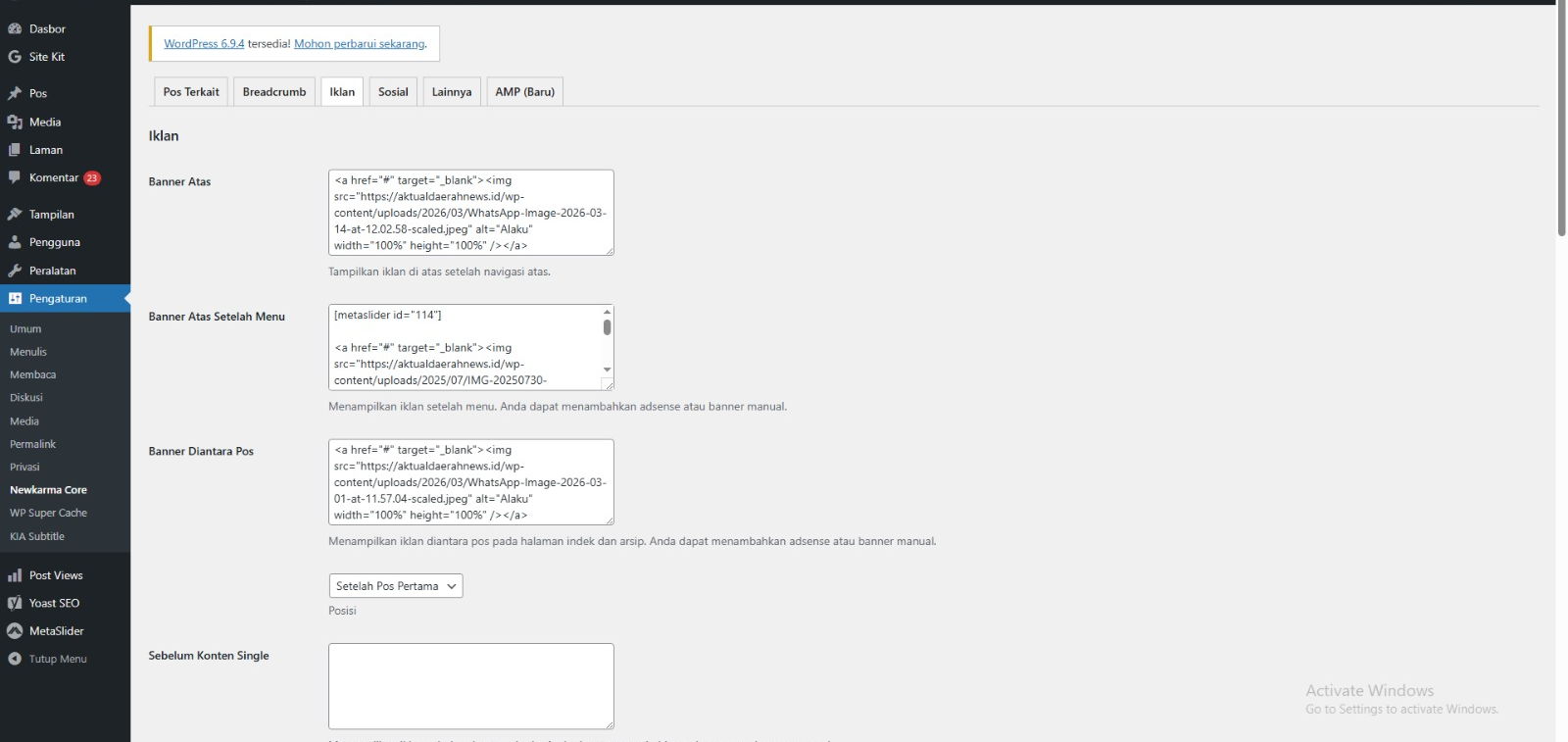Open WP Super Cache settings submenu
Image resolution: width=1568 pixels, height=742 pixels.
(x=48, y=513)
